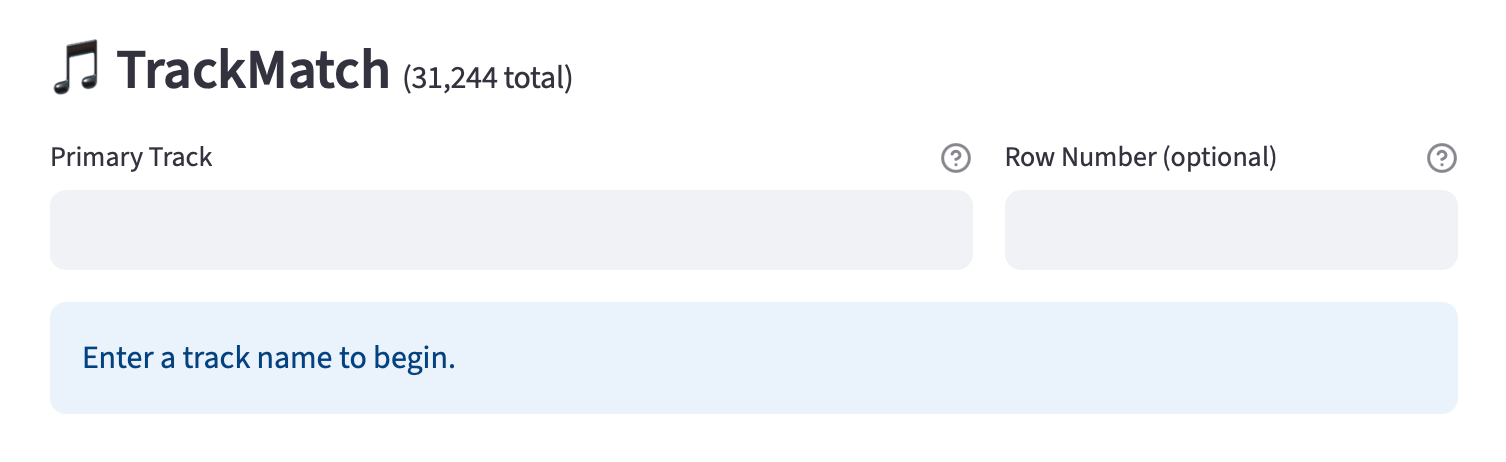
Task: Click into the Row Number input box
Action: [x=1231, y=230]
